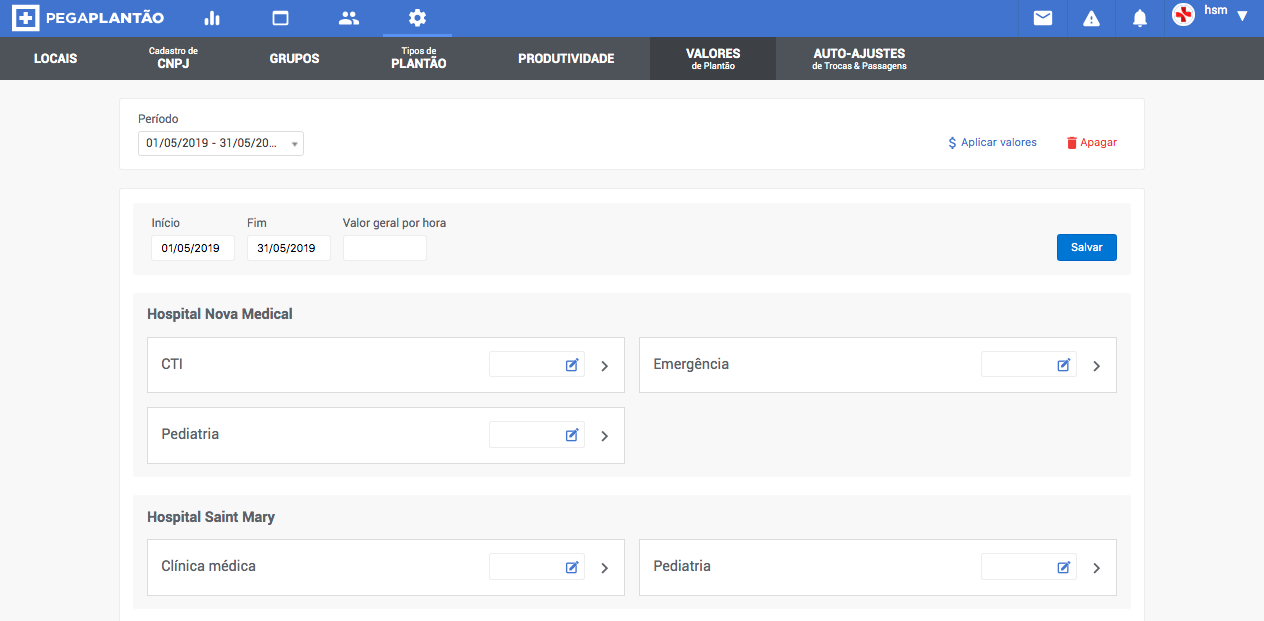Click the Clínica médica value input field
The image size is (1264, 621).
(537, 567)
